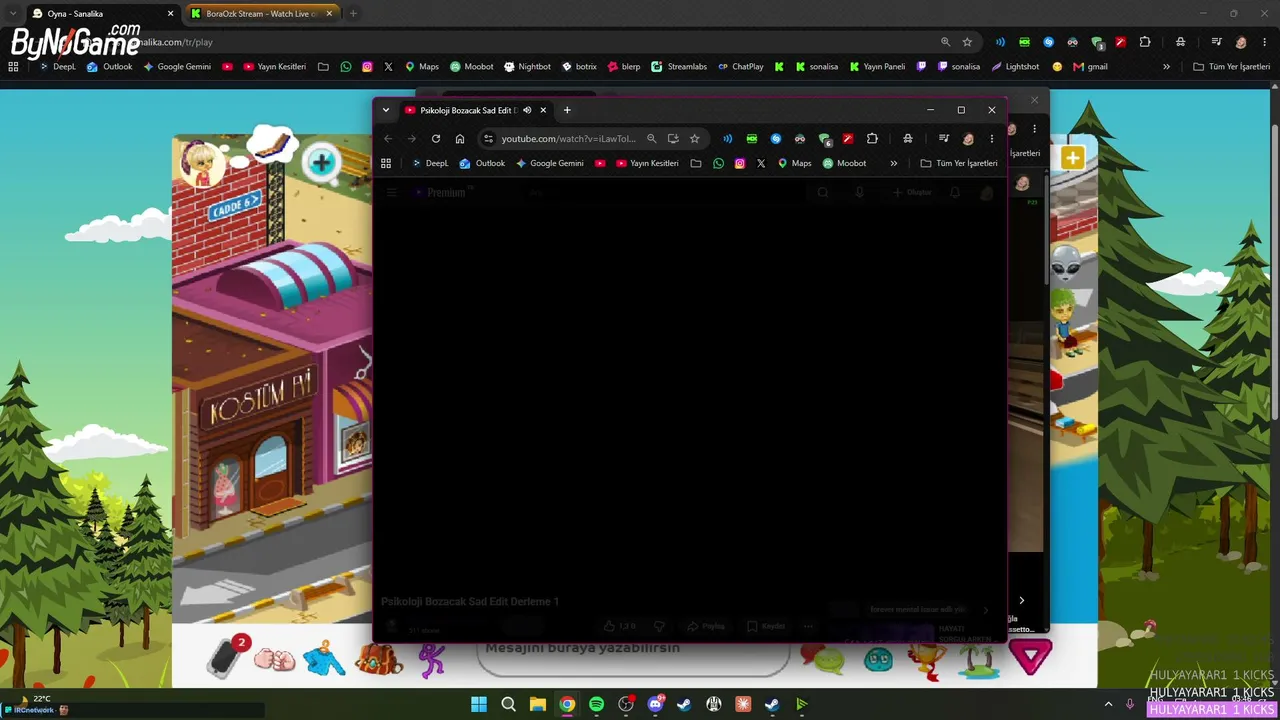Open DeepL bookmark in the YouTube window
Viewport: 1280px width, 720px height.
tap(431, 163)
